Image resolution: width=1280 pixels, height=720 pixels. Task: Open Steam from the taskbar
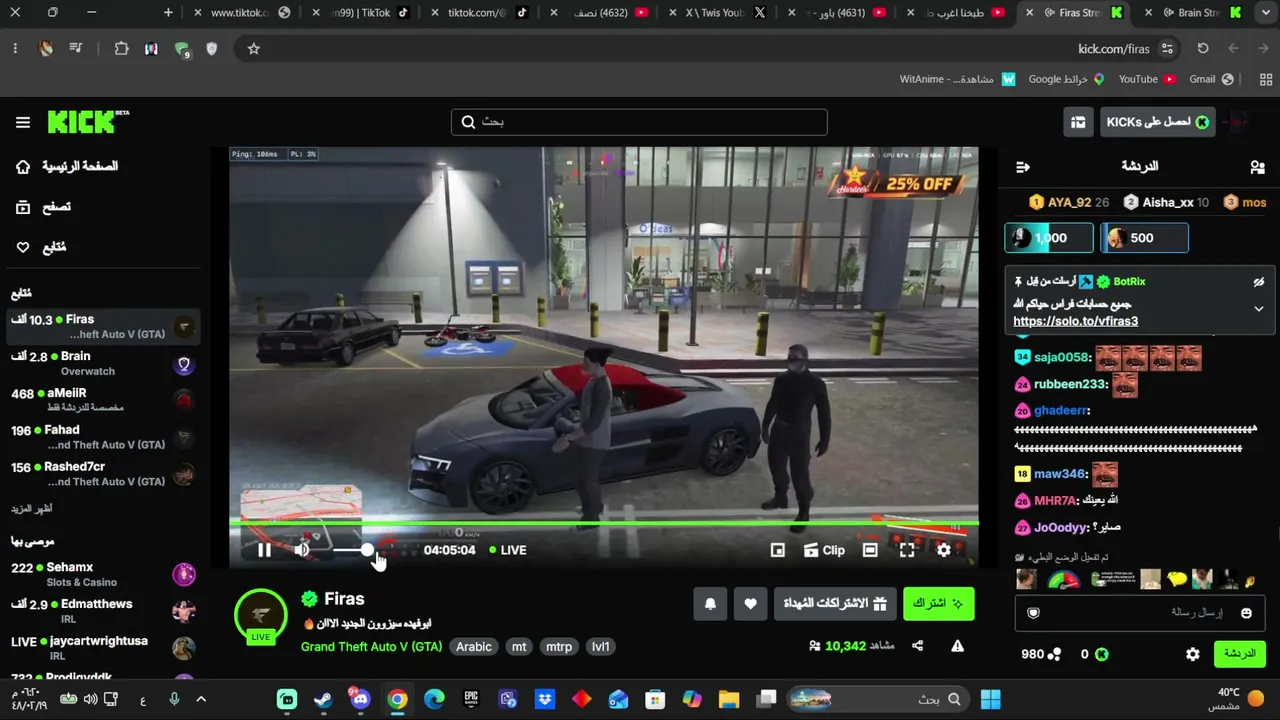pos(323,699)
